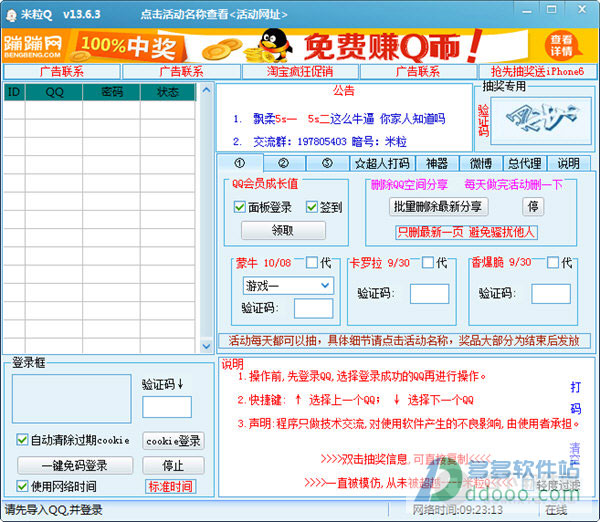Open the 查看详情 badge on banner
The image size is (600, 522).
(561, 45)
